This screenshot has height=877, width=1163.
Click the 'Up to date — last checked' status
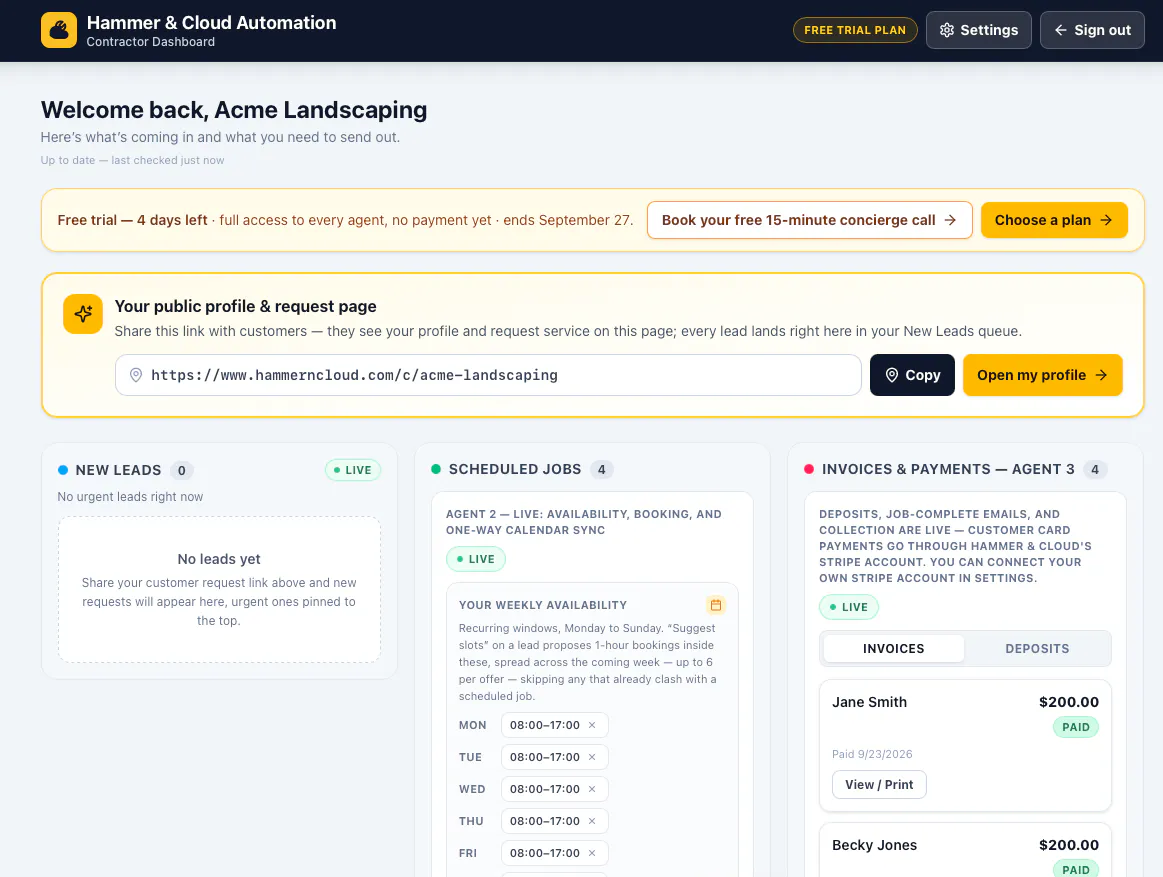click(132, 160)
